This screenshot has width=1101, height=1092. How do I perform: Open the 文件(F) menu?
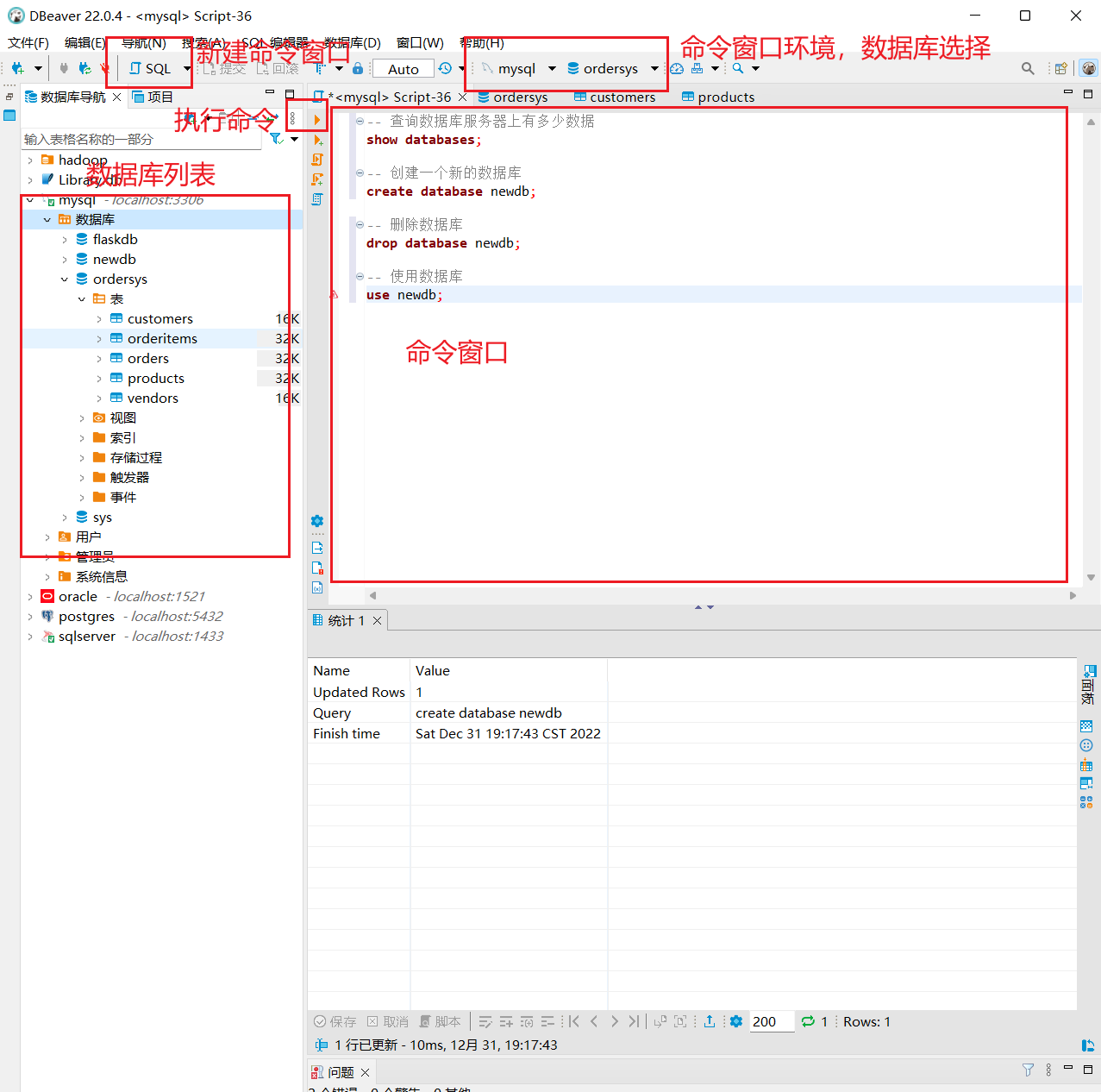click(28, 43)
